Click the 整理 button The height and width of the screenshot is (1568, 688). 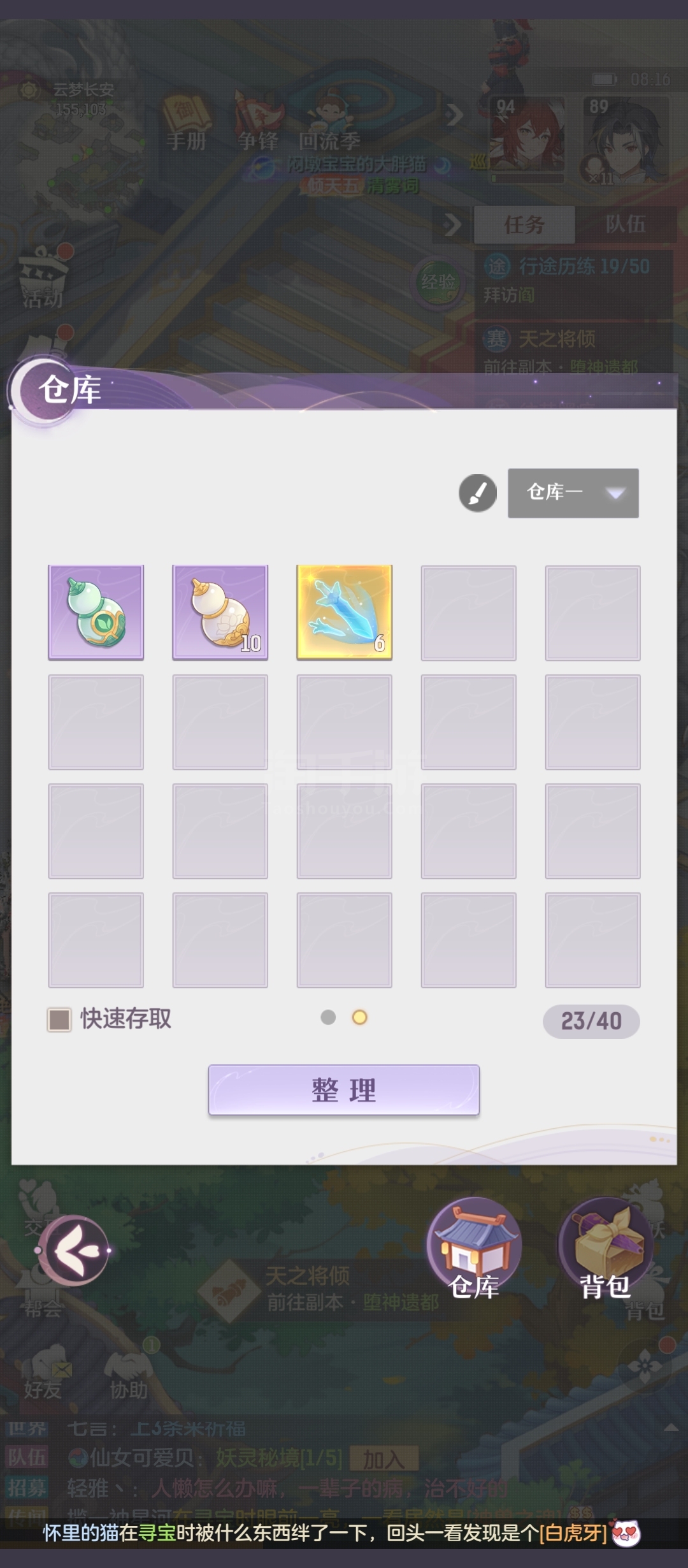click(x=344, y=1090)
